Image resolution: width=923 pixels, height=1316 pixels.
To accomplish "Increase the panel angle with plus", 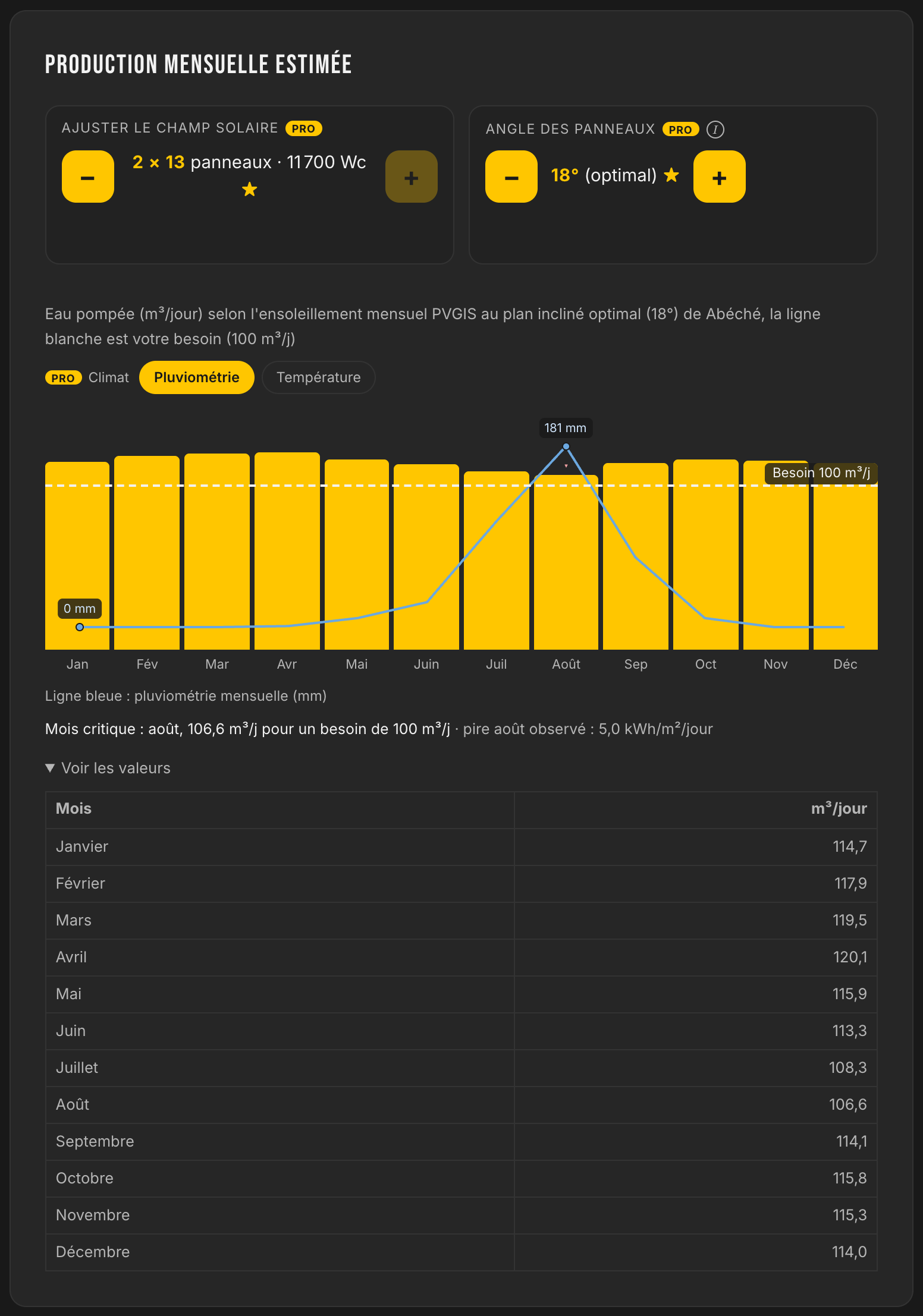I will [x=720, y=177].
